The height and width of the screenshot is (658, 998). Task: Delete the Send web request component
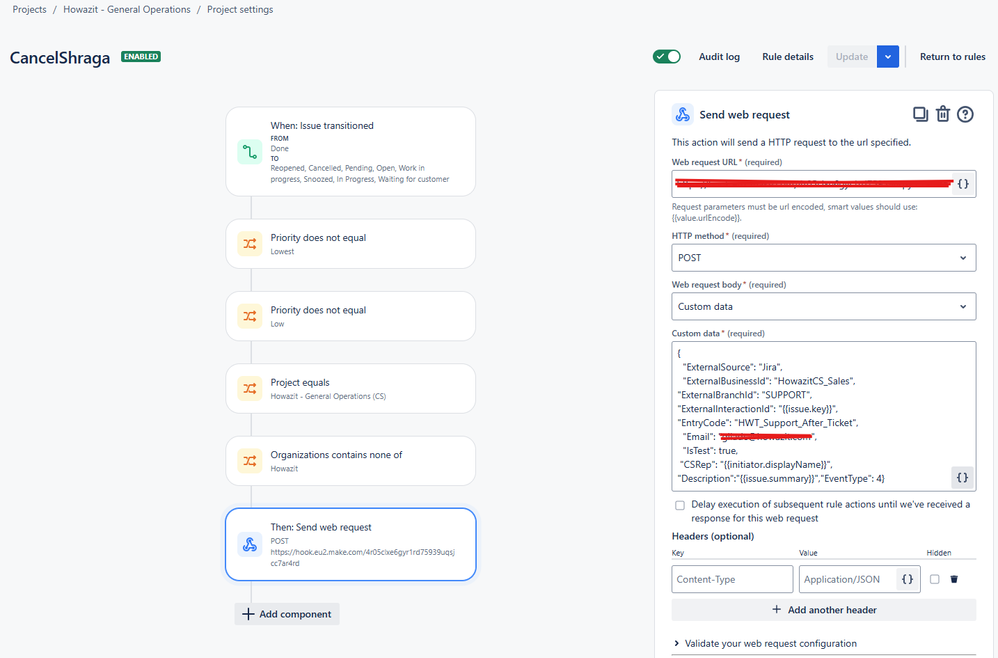point(943,115)
